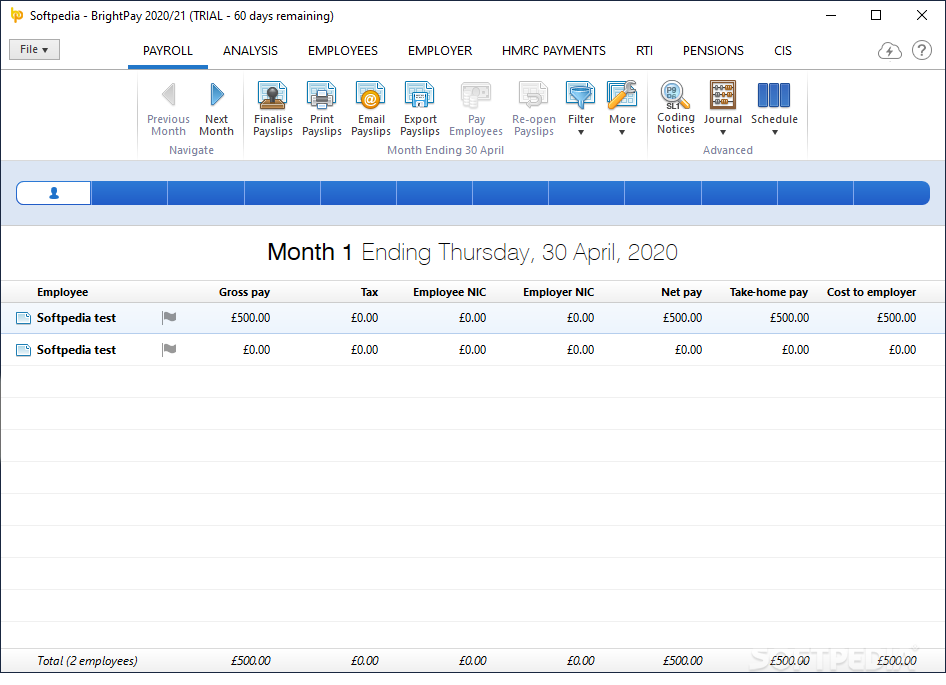This screenshot has width=946, height=685.
Task: Click Pay Employees icon
Action: 476,95
